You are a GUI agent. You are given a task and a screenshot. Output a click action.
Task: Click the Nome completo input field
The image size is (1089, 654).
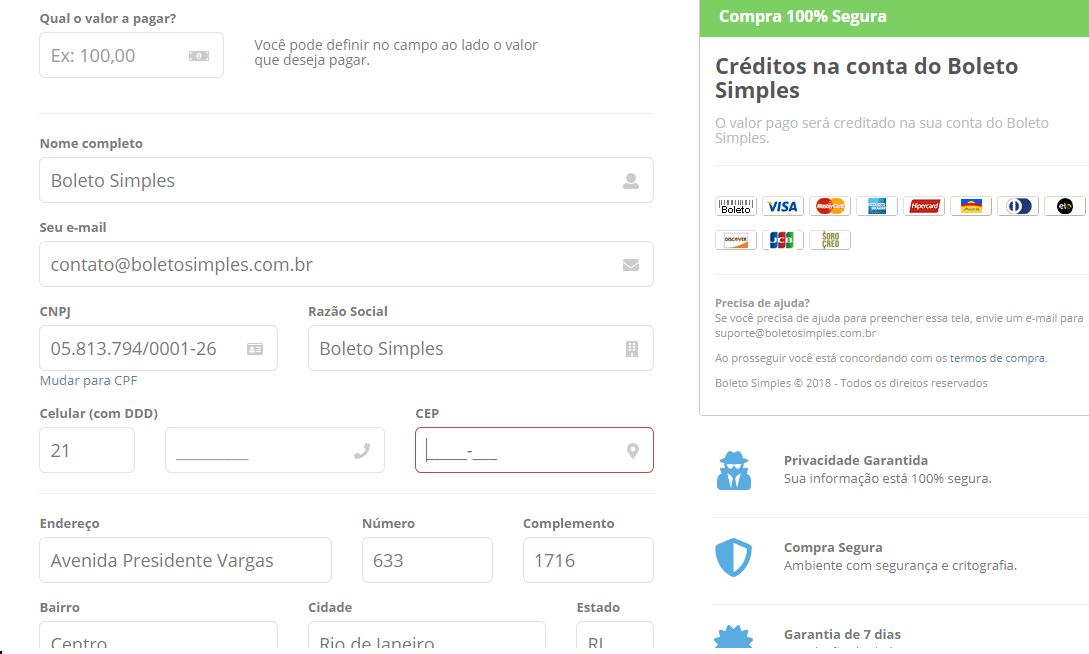[x=347, y=181]
